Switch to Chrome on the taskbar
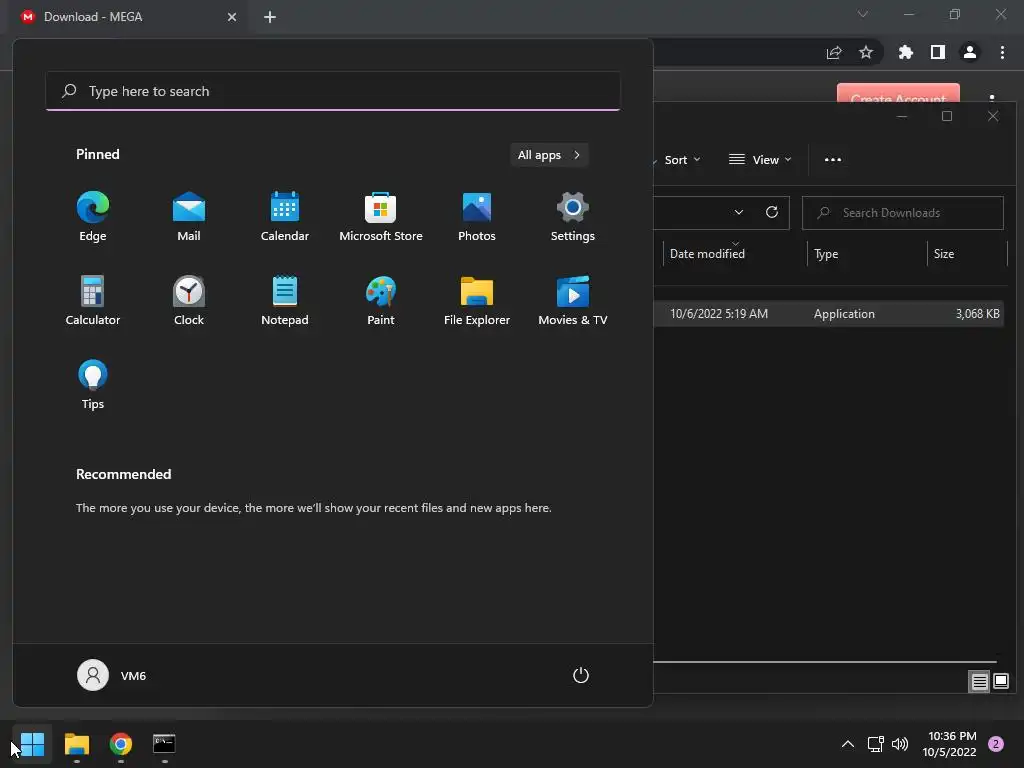 pos(121,744)
